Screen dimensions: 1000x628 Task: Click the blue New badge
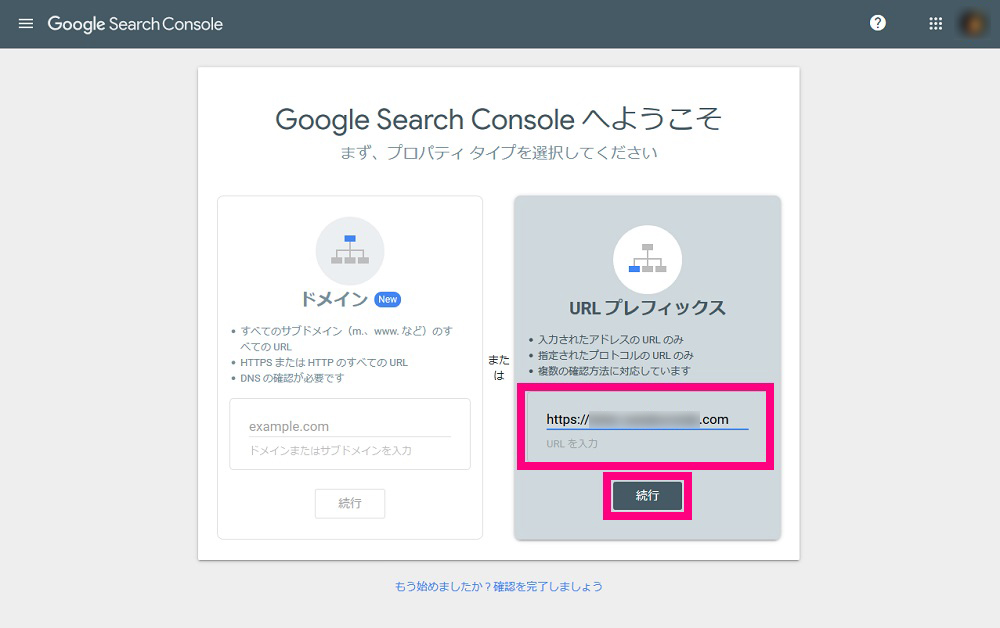(388, 299)
